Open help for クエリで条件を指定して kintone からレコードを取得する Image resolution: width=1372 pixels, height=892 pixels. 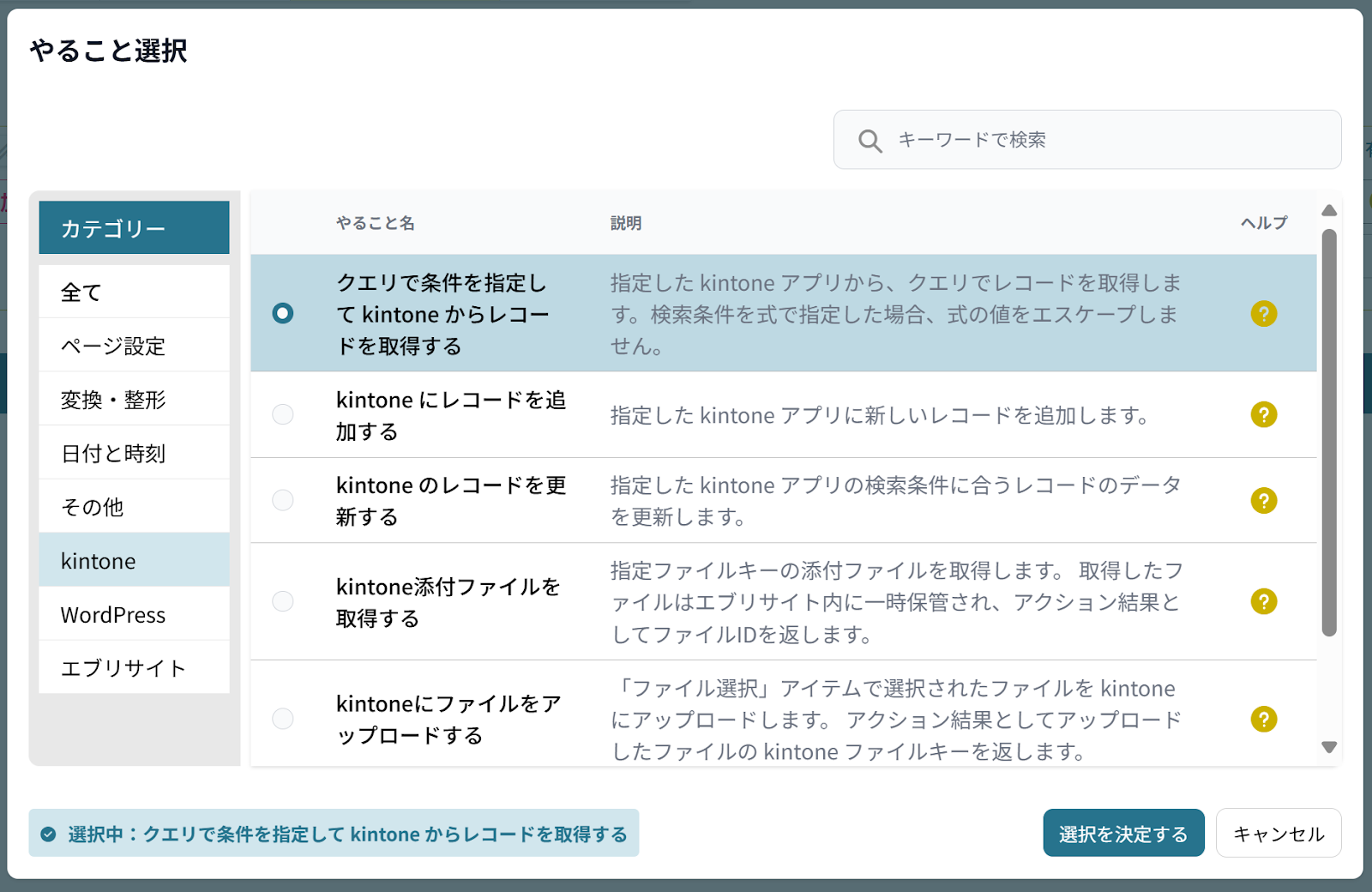pyautogui.click(x=1263, y=314)
